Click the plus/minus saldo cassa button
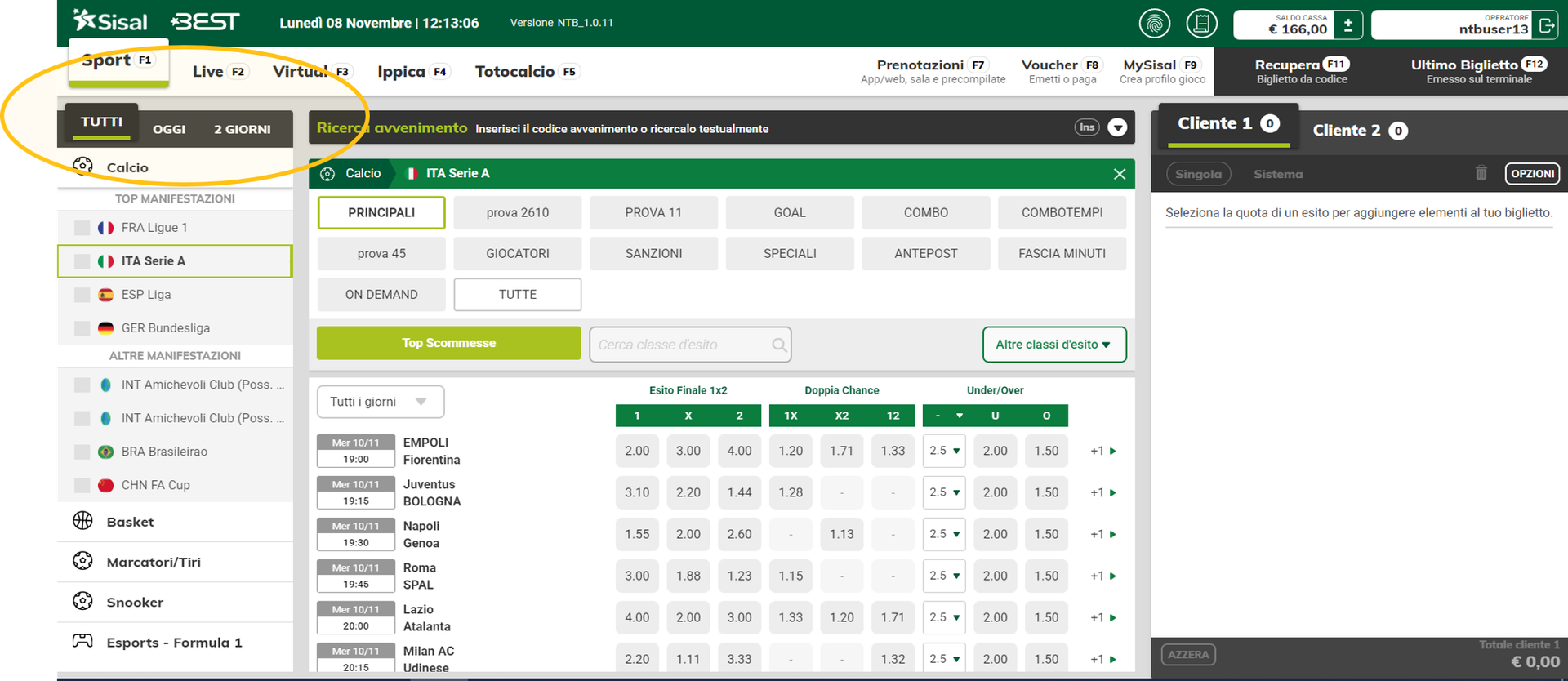The width and height of the screenshot is (1568, 681). pyautogui.click(x=1348, y=25)
